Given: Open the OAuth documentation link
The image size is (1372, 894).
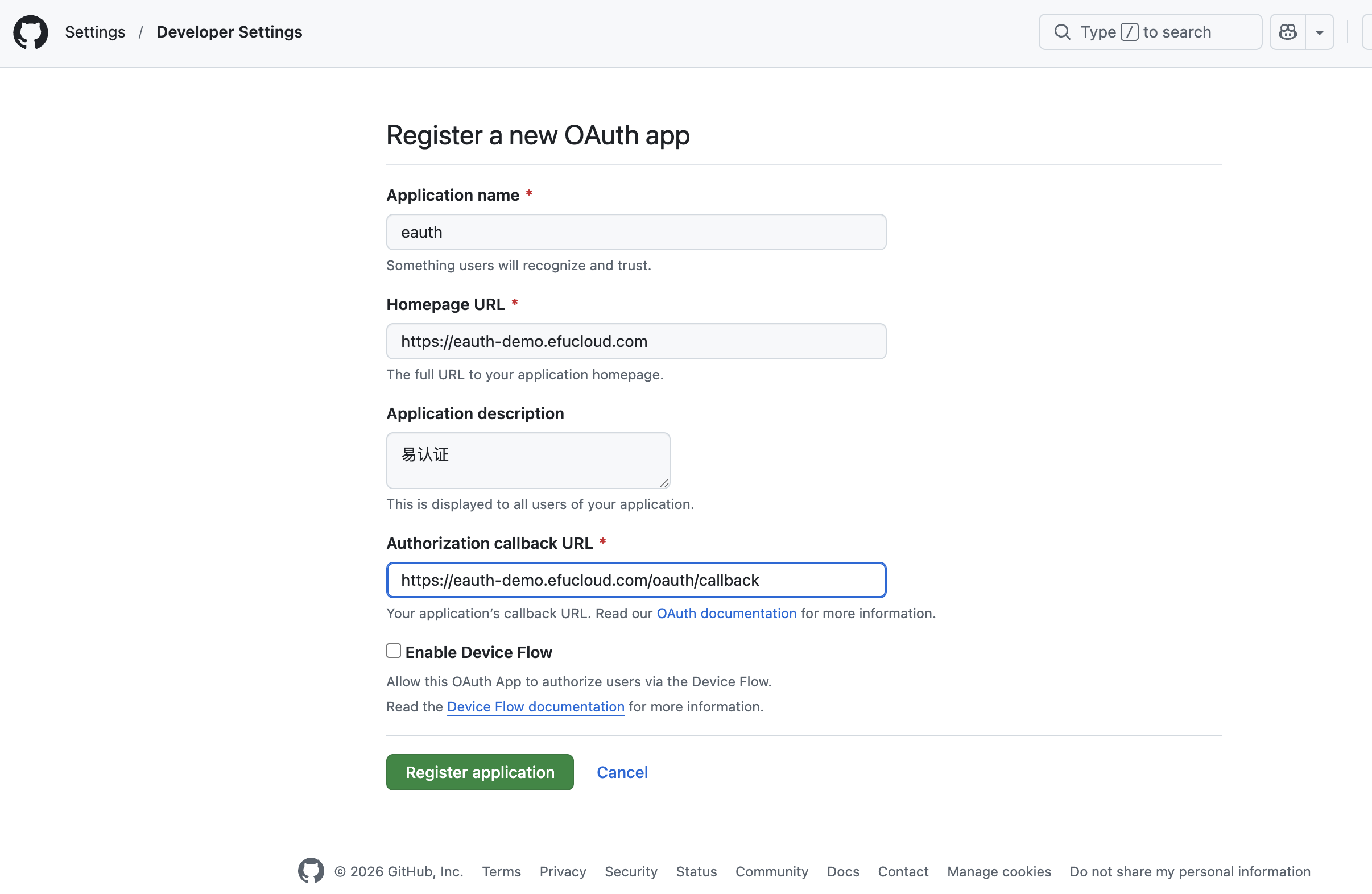Looking at the screenshot, I should [726, 613].
